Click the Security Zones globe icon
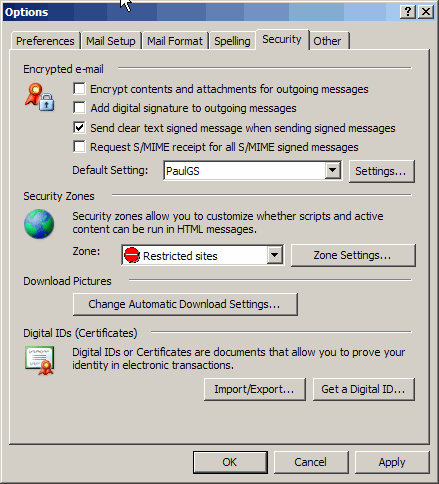Screen dimensions: 439x484 39,224
